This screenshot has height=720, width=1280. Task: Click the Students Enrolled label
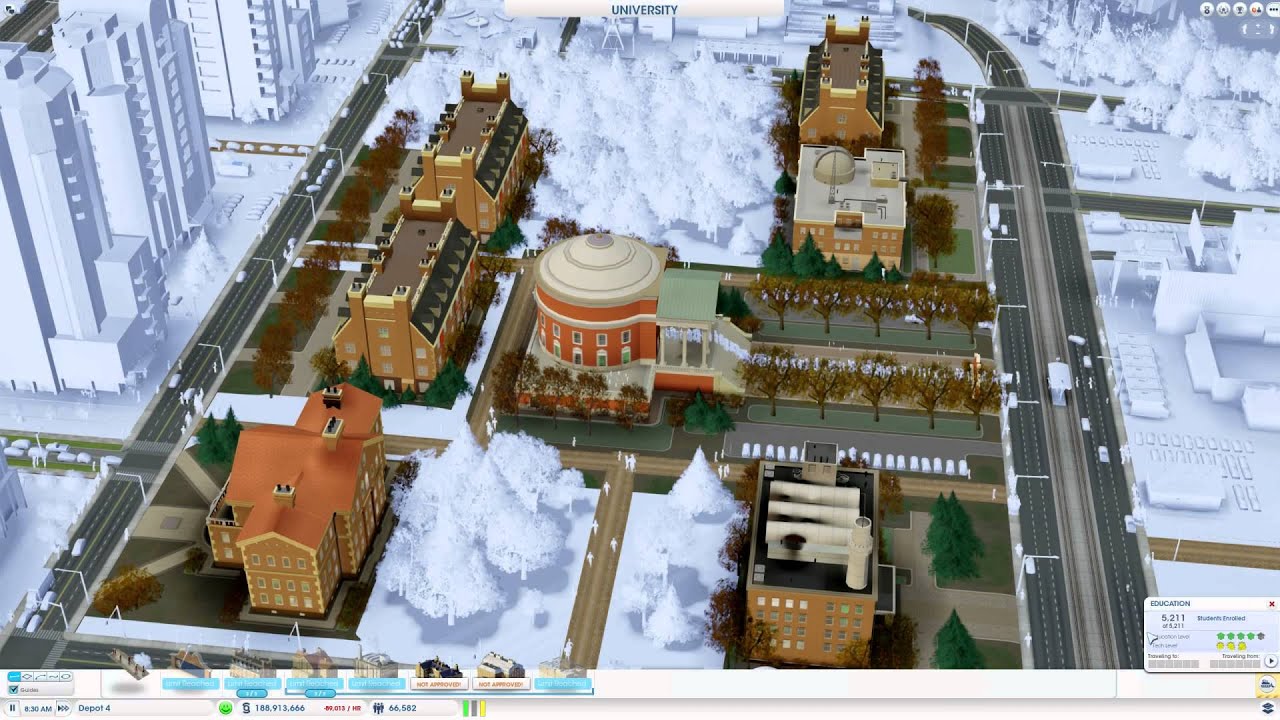[1221, 618]
